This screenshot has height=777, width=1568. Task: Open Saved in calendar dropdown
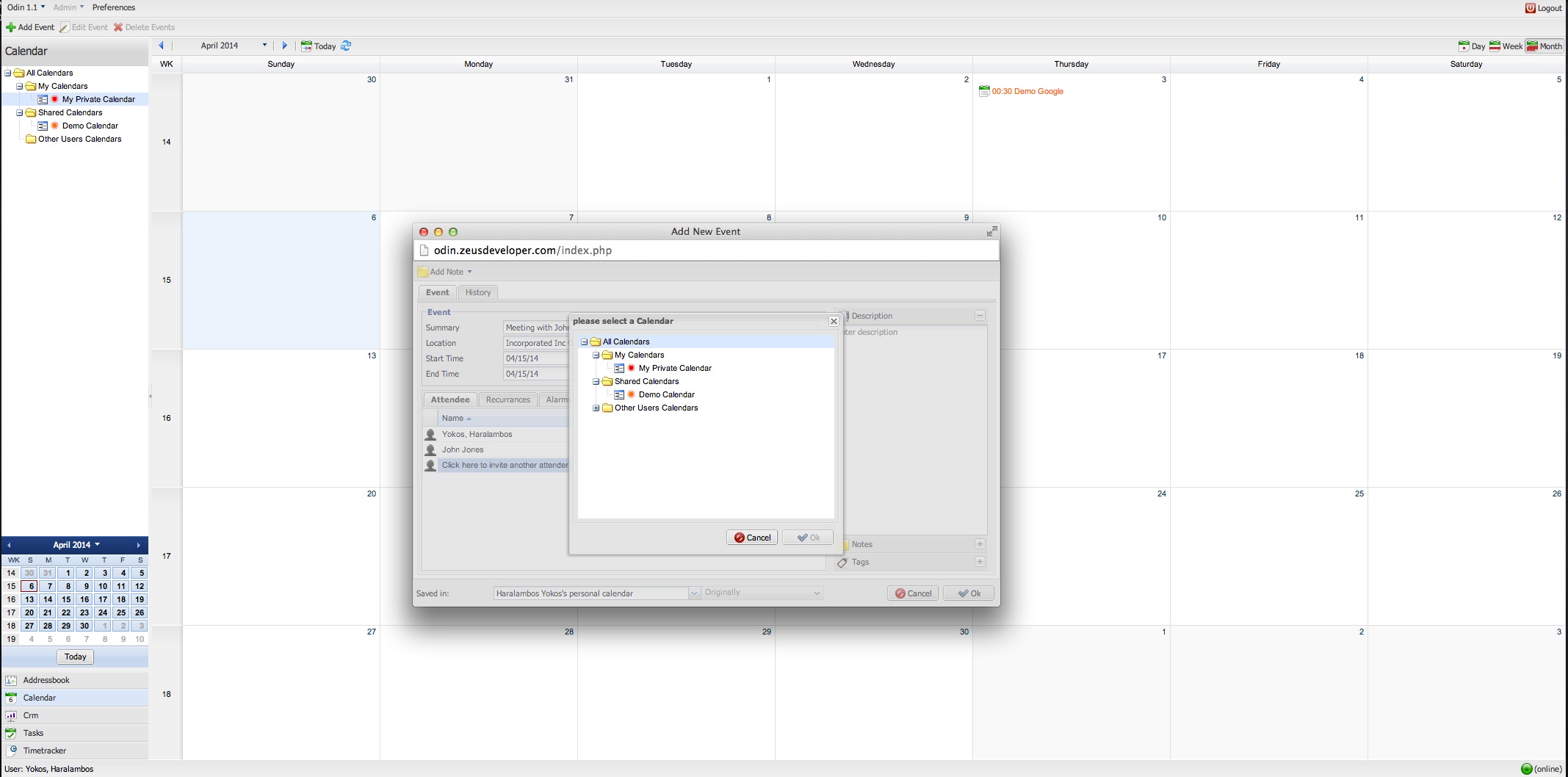coord(694,593)
